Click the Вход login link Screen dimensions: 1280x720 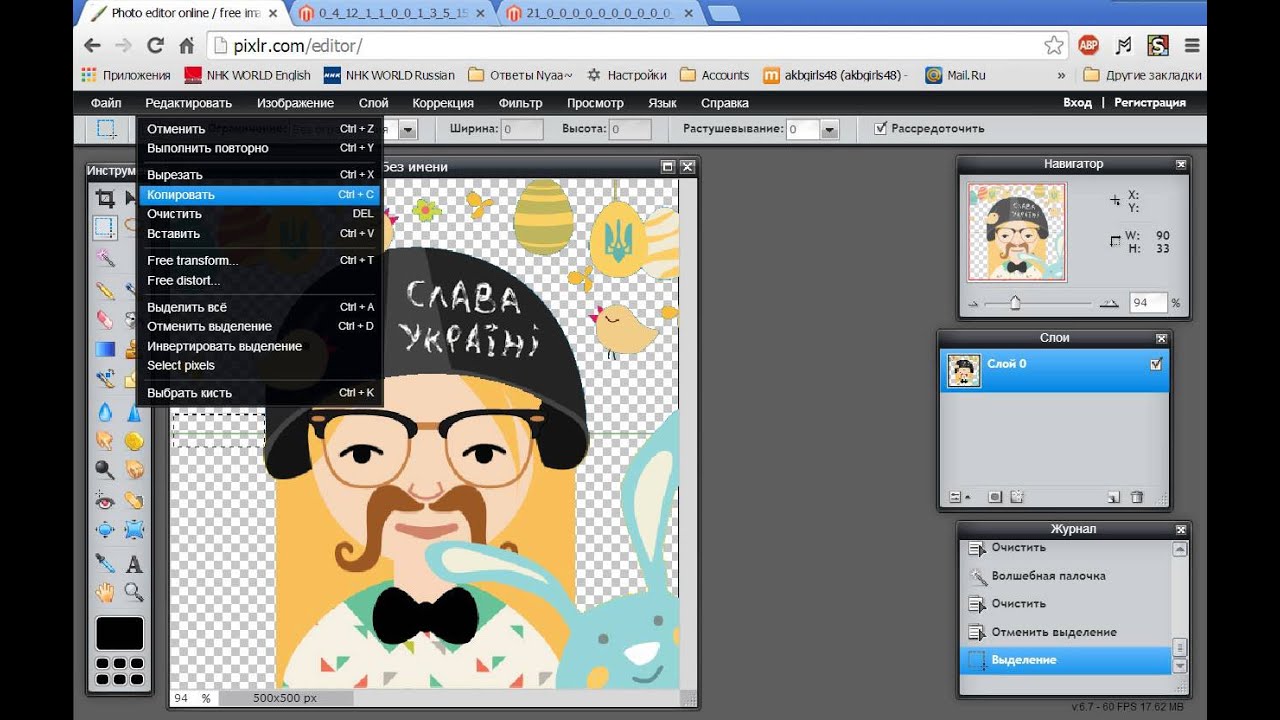(1077, 103)
